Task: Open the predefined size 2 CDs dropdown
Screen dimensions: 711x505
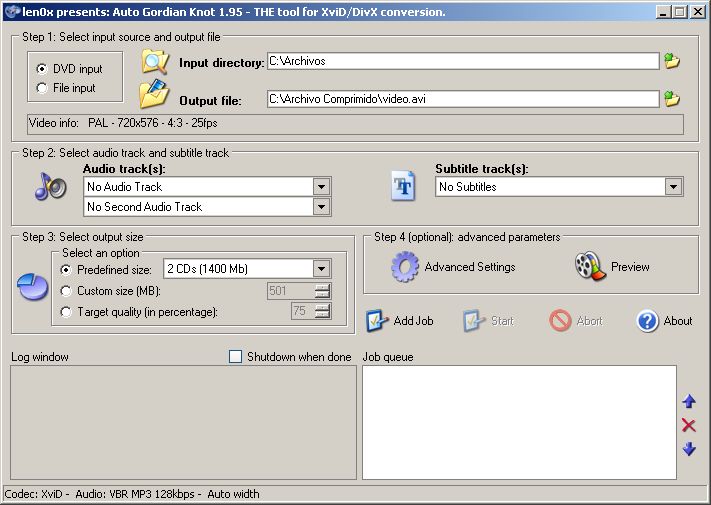Action: (321, 269)
